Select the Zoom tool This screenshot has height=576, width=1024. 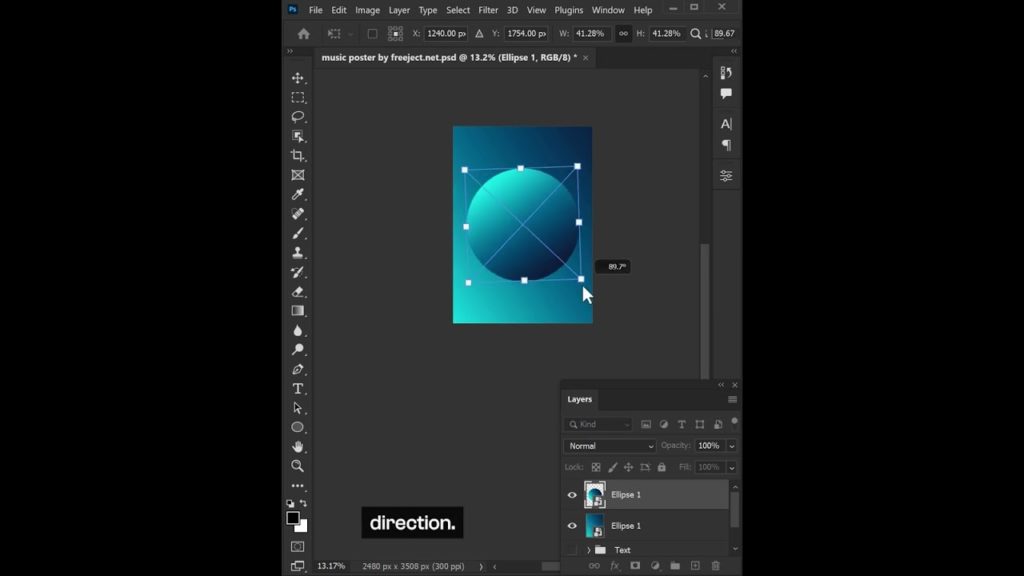295,466
